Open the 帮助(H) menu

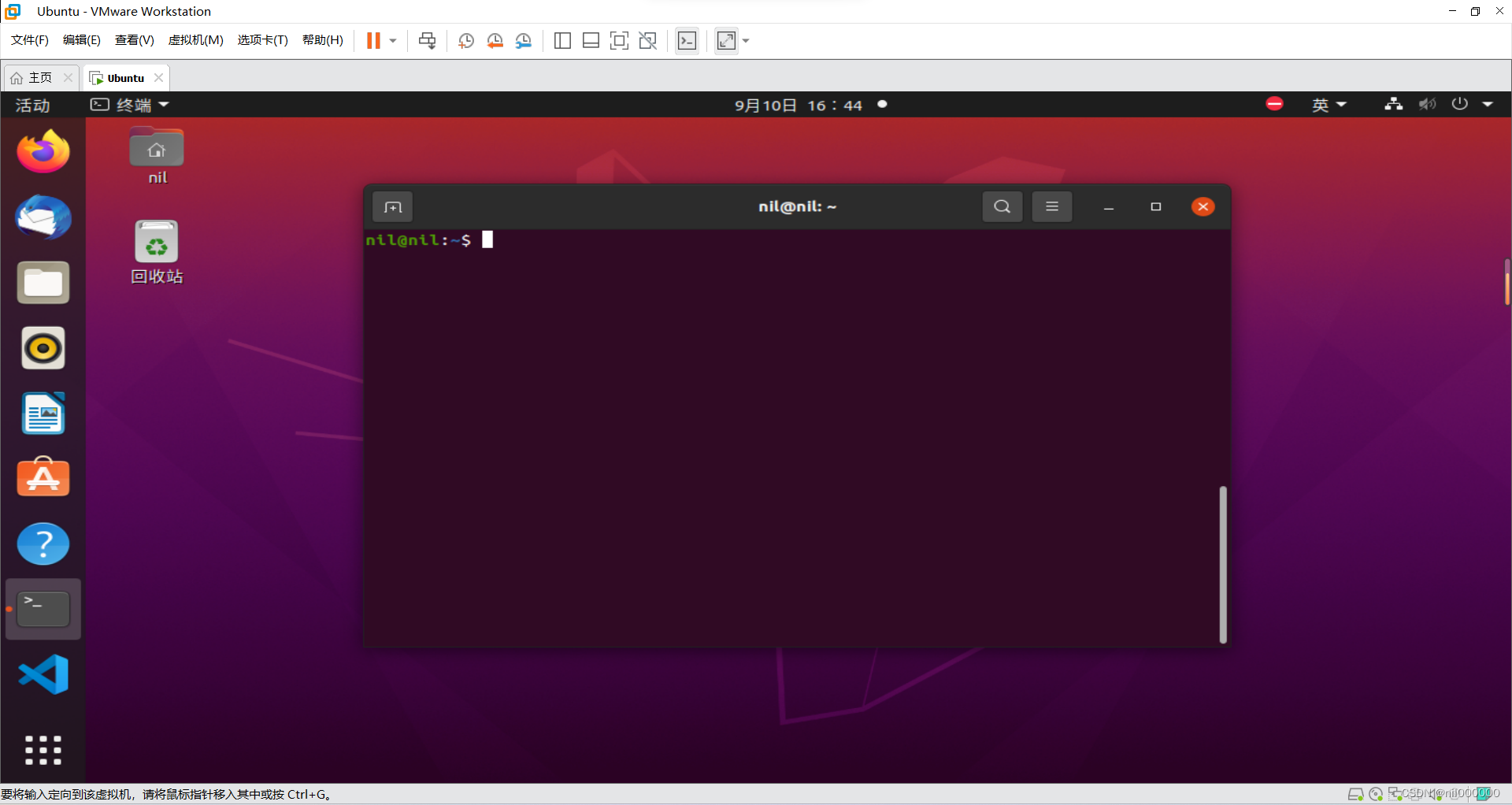pos(323,40)
